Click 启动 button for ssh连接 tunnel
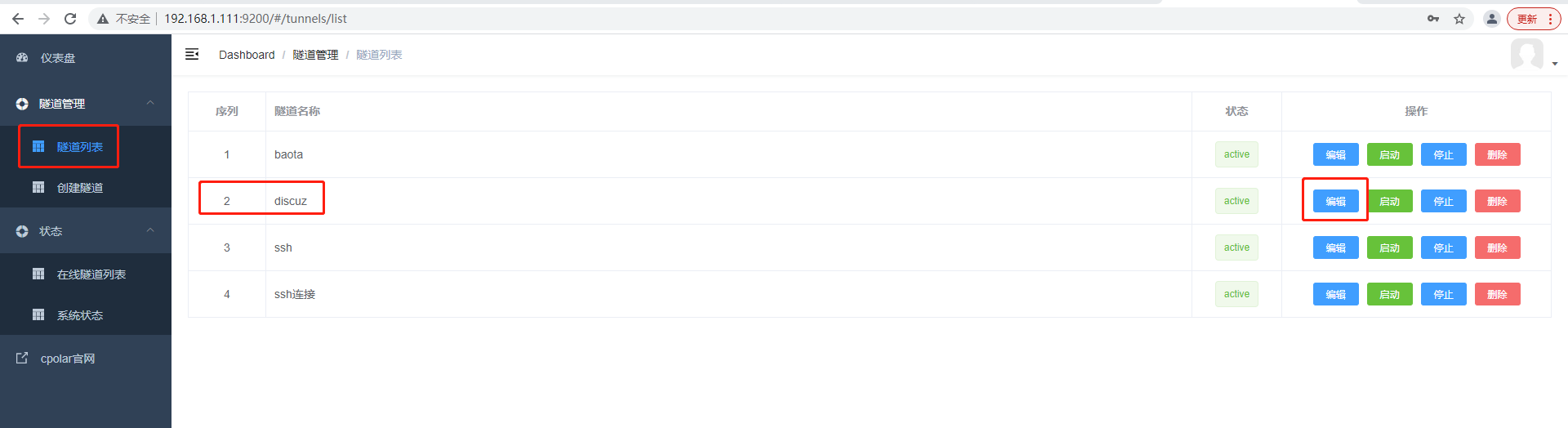The image size is (1568, 428). pyautogui.click(x=1389, y=294)
